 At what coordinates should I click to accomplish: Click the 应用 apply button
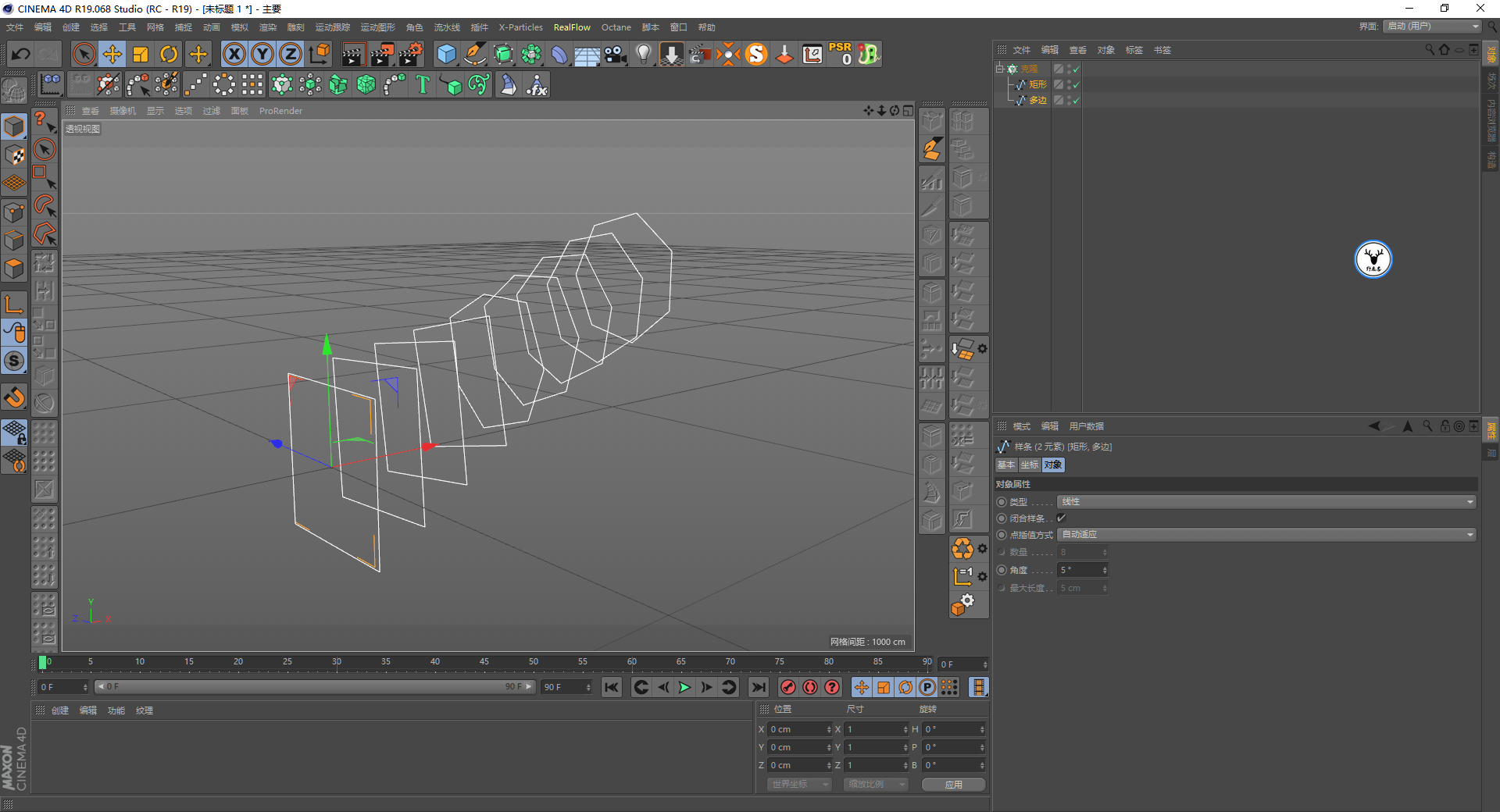pyautogui.click(x=953, y=785)
